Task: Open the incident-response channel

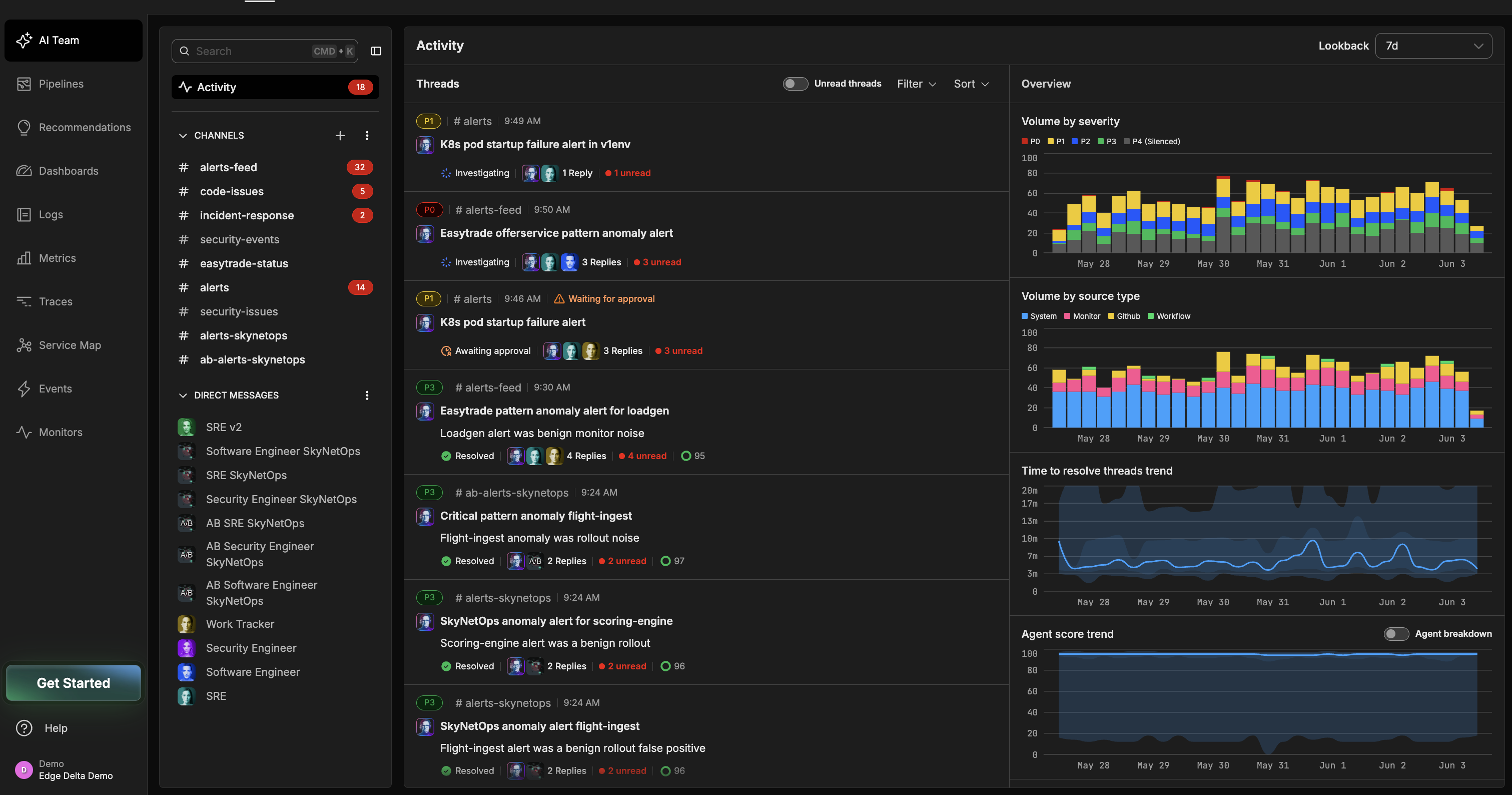Action: 275,215
